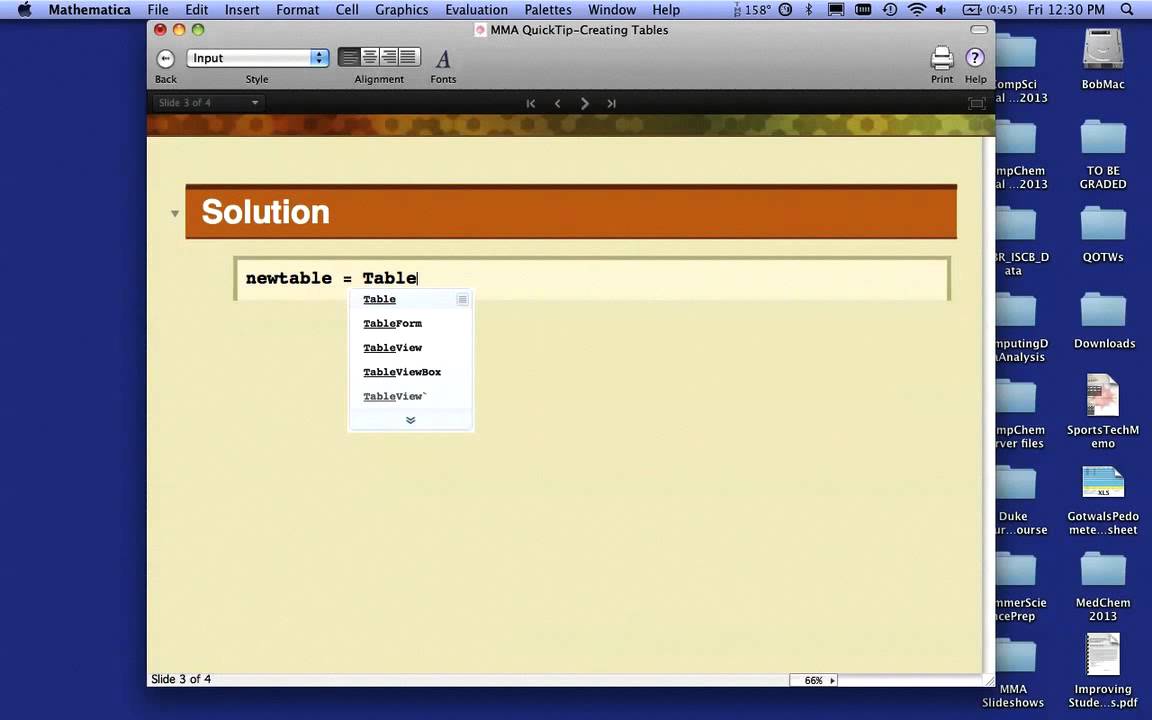Select justify alignment button
Viewport: 1152px width, 720px height.
tap(409, 57)
